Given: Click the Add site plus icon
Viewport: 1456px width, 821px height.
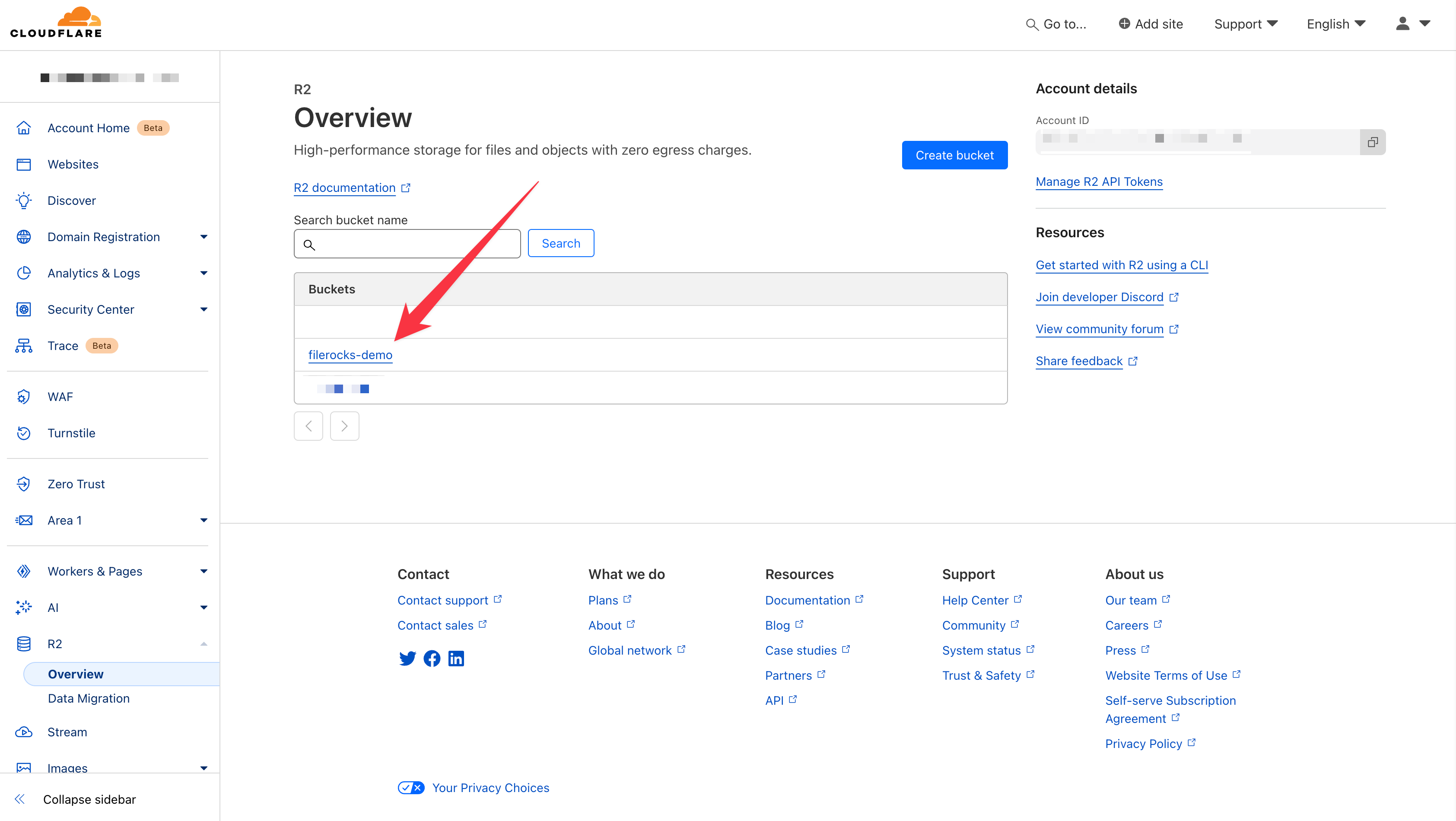Looking at the screenshot, I should pos(1124,24).
